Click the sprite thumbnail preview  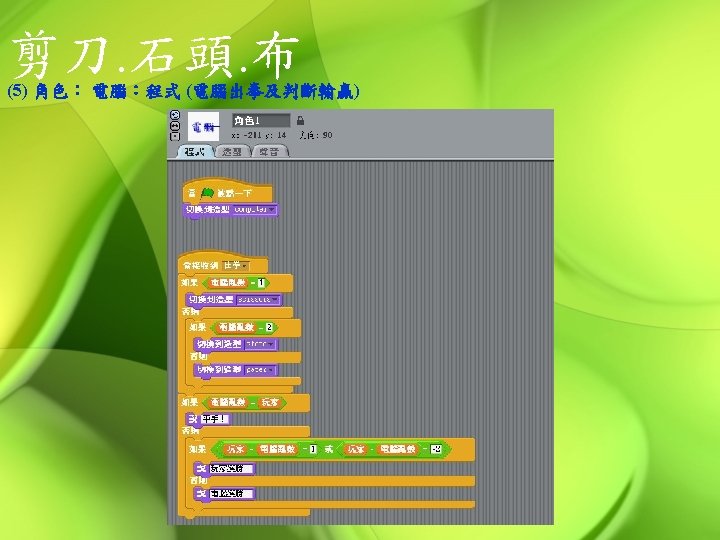point(203,126)
